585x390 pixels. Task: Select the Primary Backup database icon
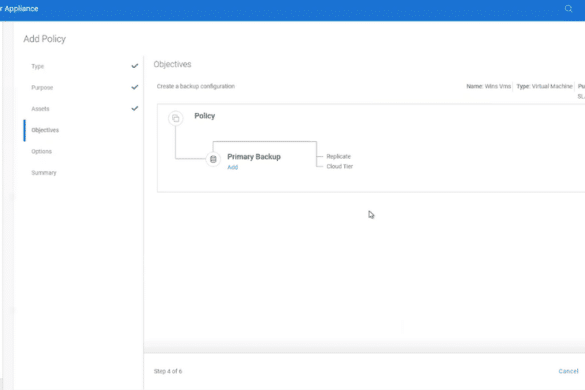point(213,159)
